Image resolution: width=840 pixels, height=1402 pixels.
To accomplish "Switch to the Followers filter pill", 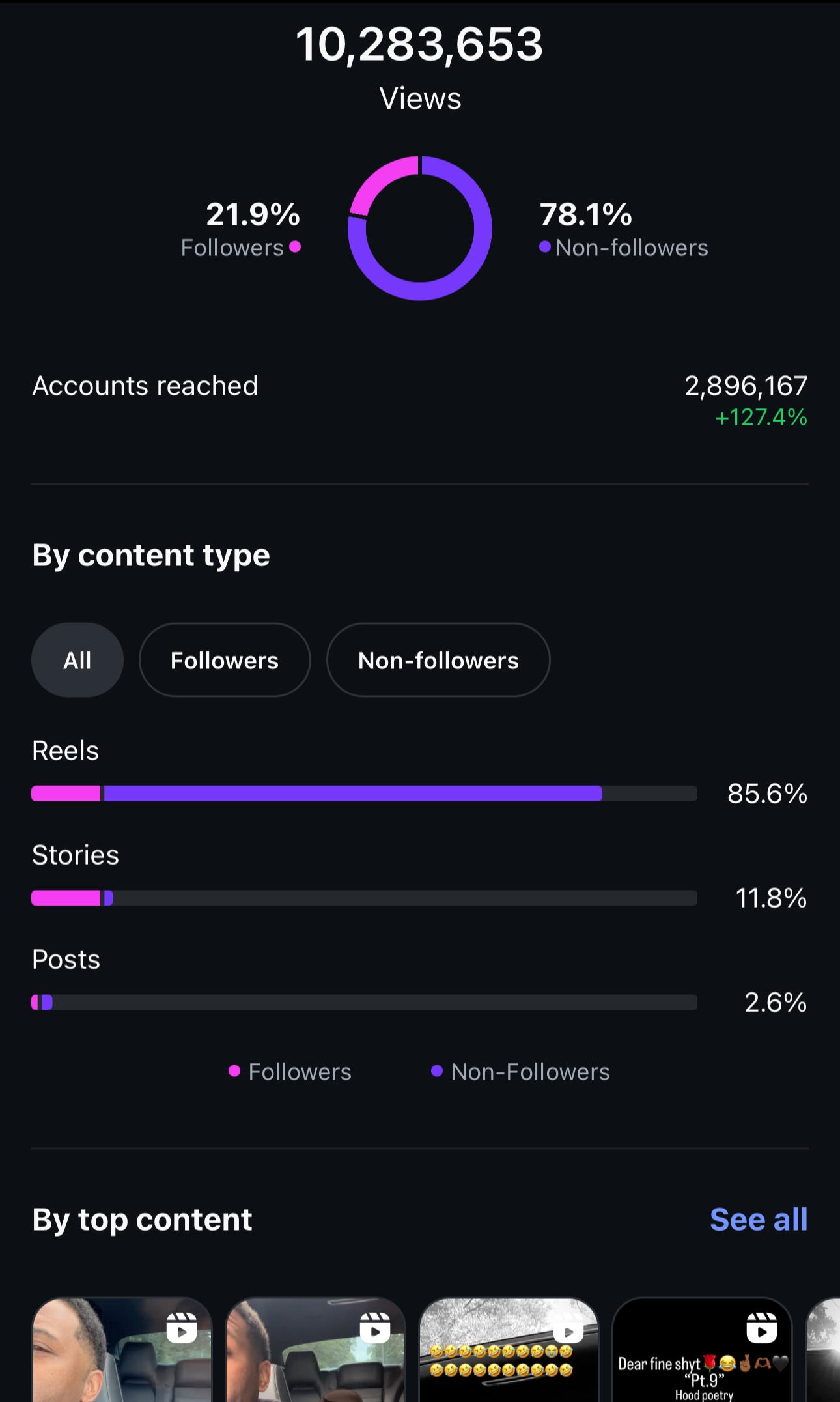I will (225, 660).
